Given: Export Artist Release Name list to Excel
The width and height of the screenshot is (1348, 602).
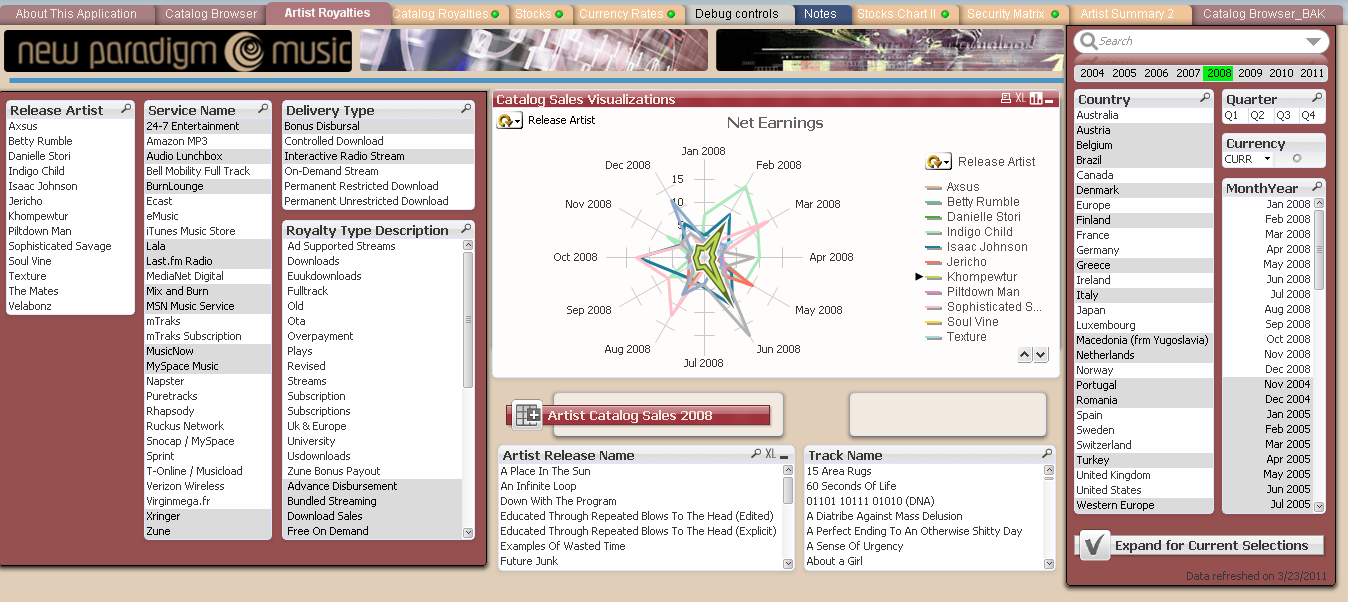Looking at the screenshot, I should [x=771, y=454].
